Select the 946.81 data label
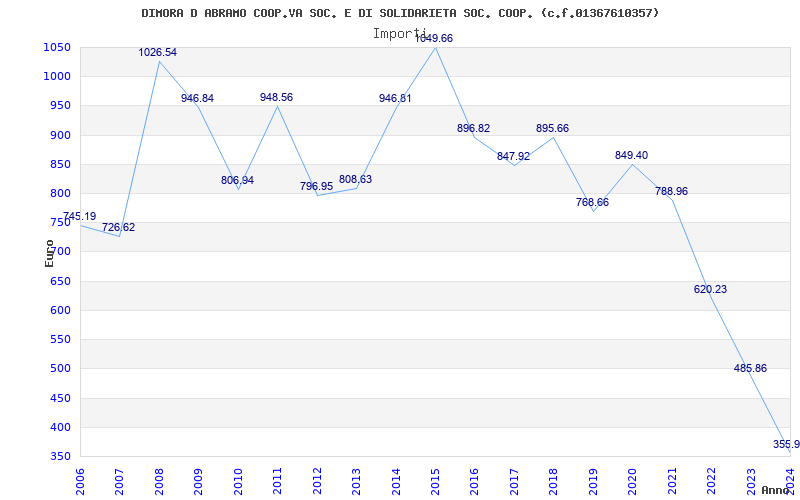Image resolution: width=800 pixels, height=500 pixels. tap(395, 98)
